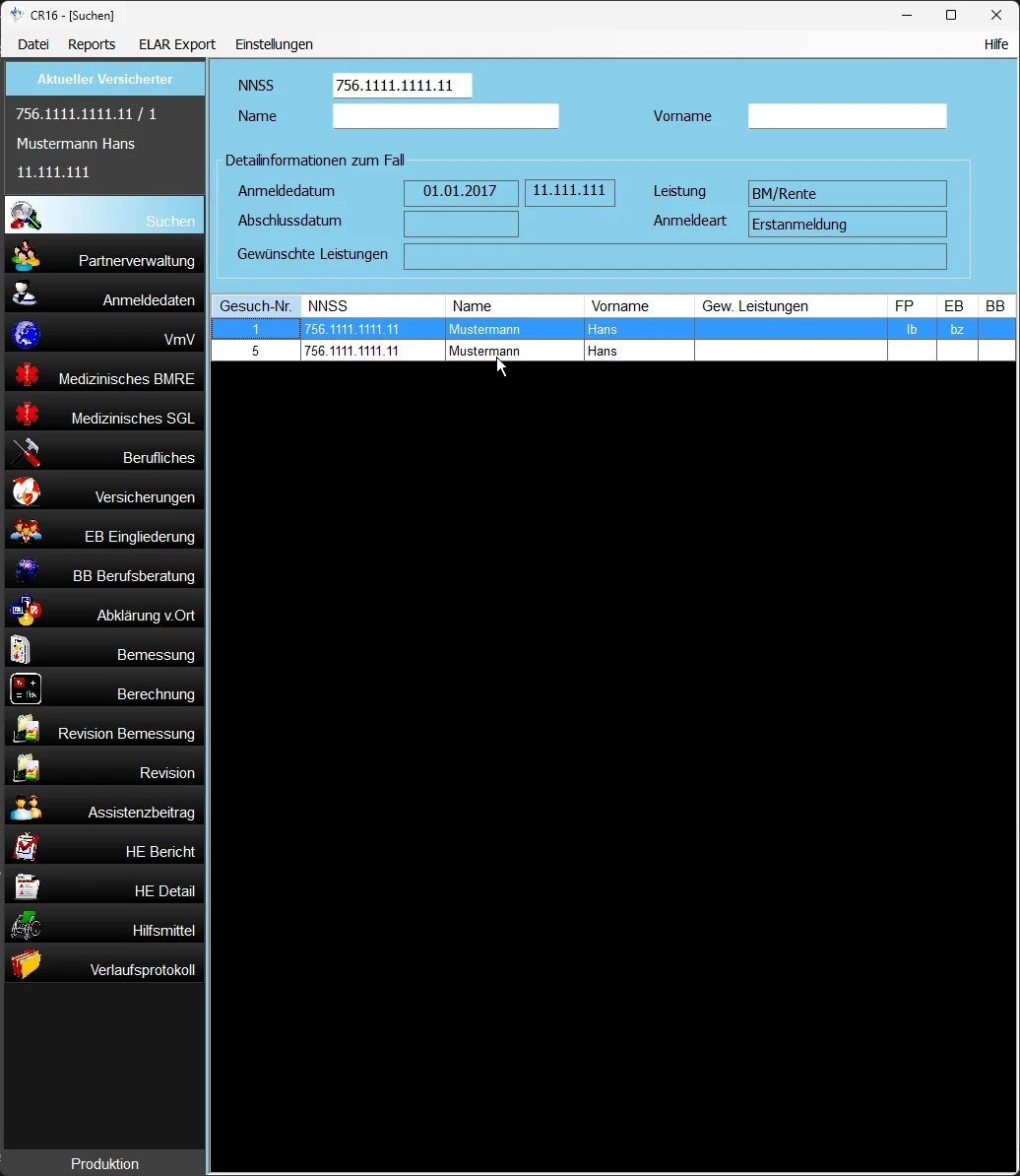Sort by Gesuch-Nr. column header
1020x1176 pixels.
[256, 306]
